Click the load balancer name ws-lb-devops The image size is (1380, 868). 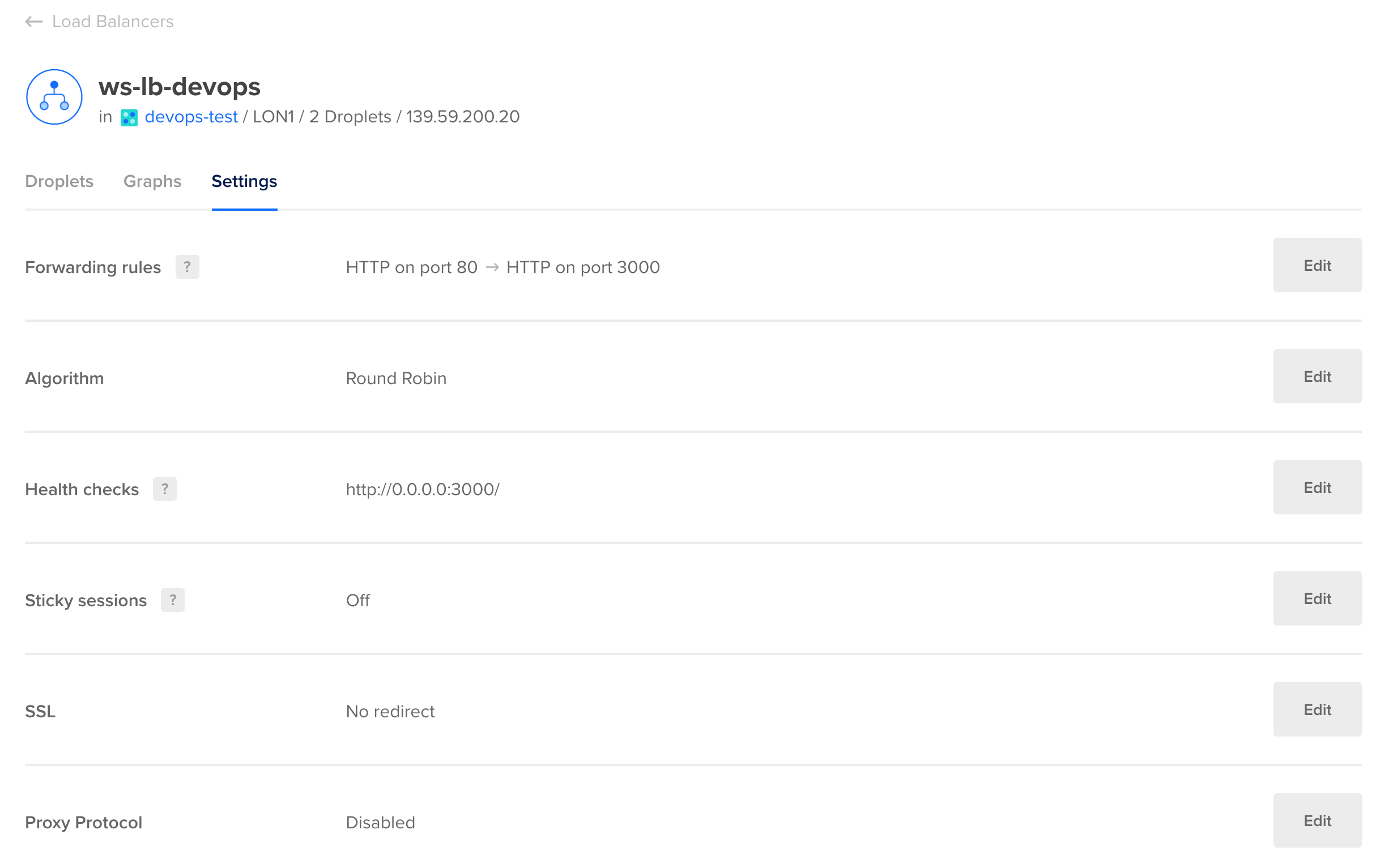point(180,87)
